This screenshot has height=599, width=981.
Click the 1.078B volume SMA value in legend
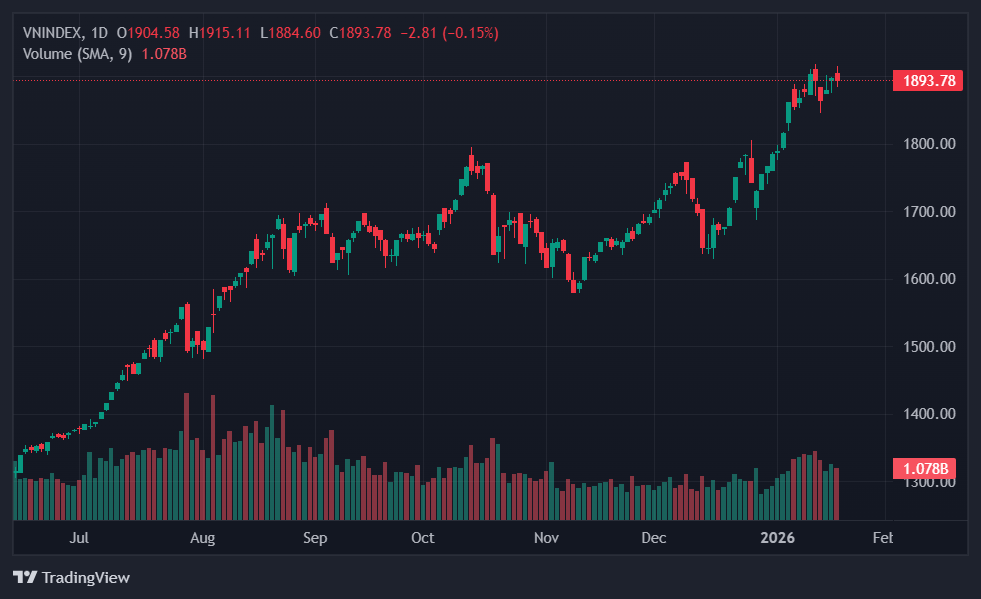(x=164, y=53)
